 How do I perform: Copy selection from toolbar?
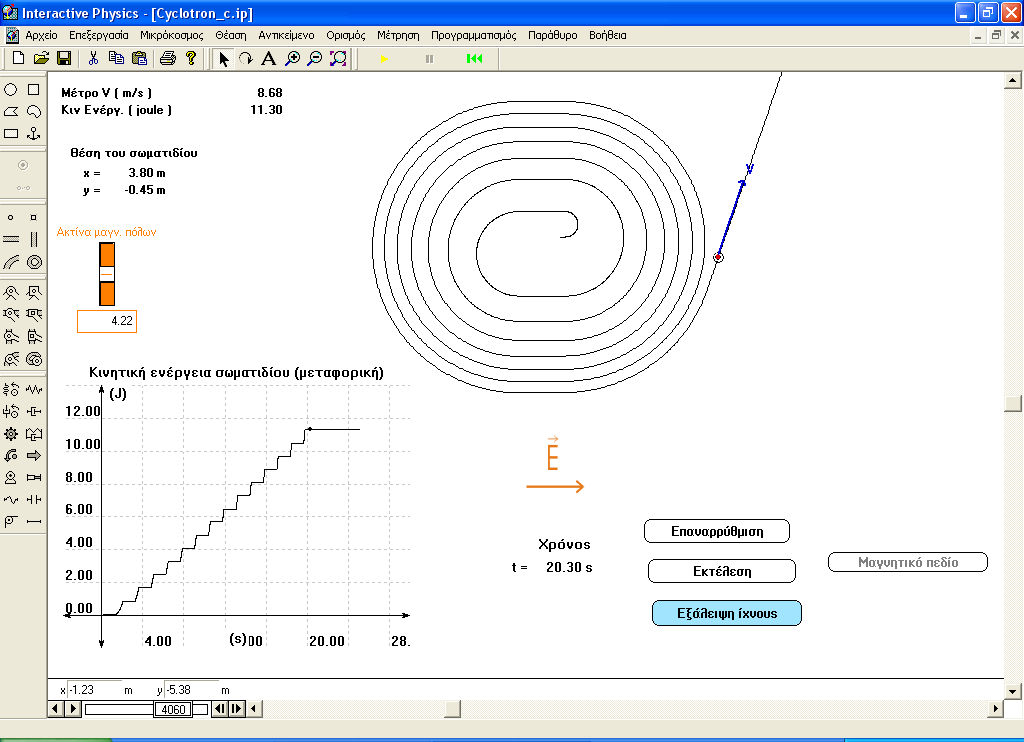coord(116,58)
